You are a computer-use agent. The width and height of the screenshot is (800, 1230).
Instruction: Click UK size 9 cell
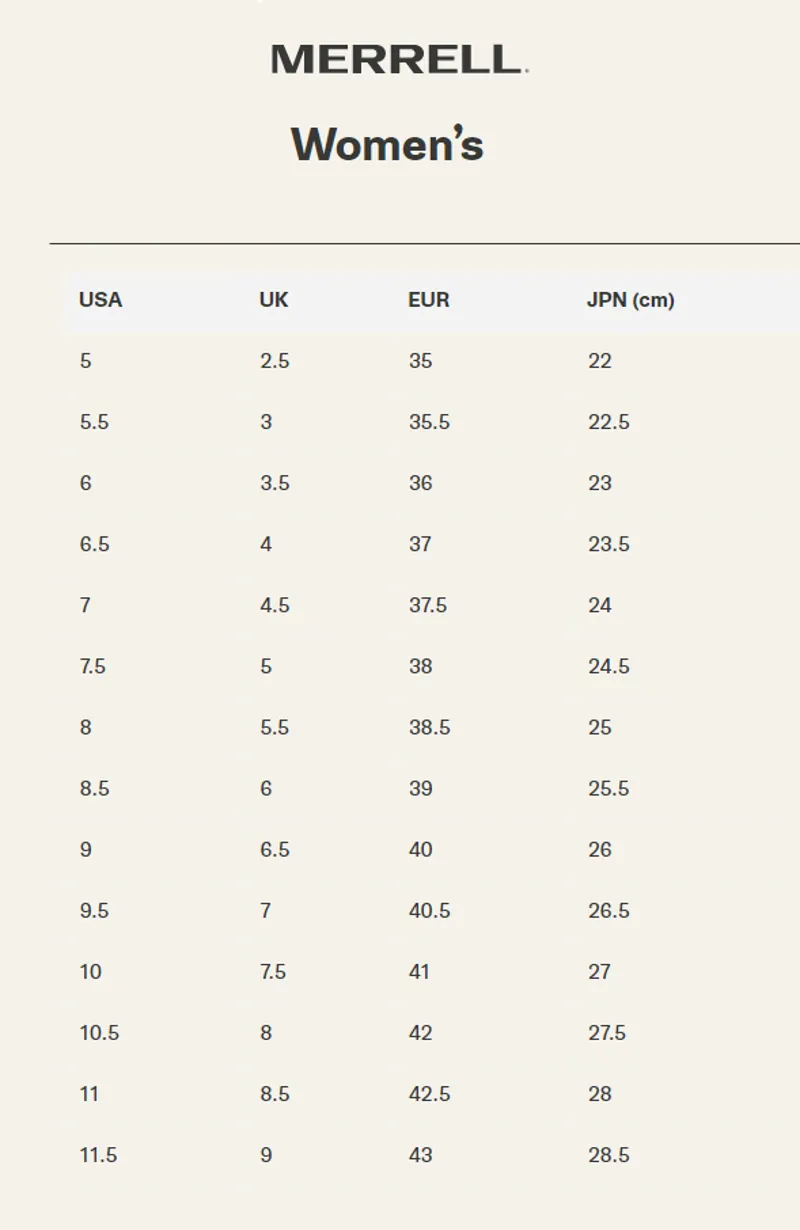[266, 1155]
